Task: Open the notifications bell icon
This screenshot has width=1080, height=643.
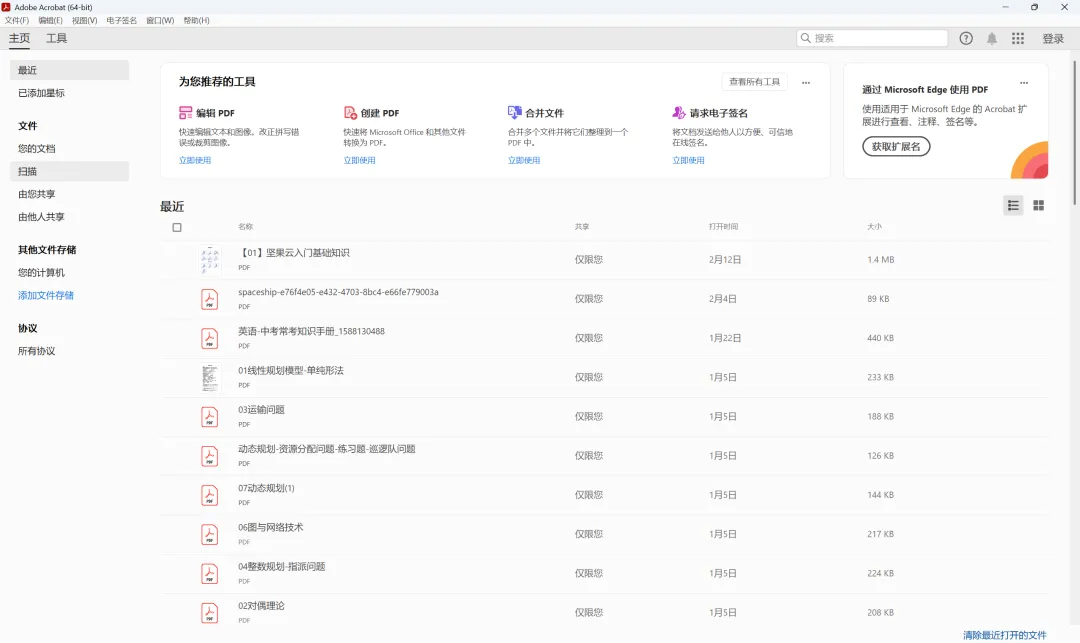Action: (992, 39)
